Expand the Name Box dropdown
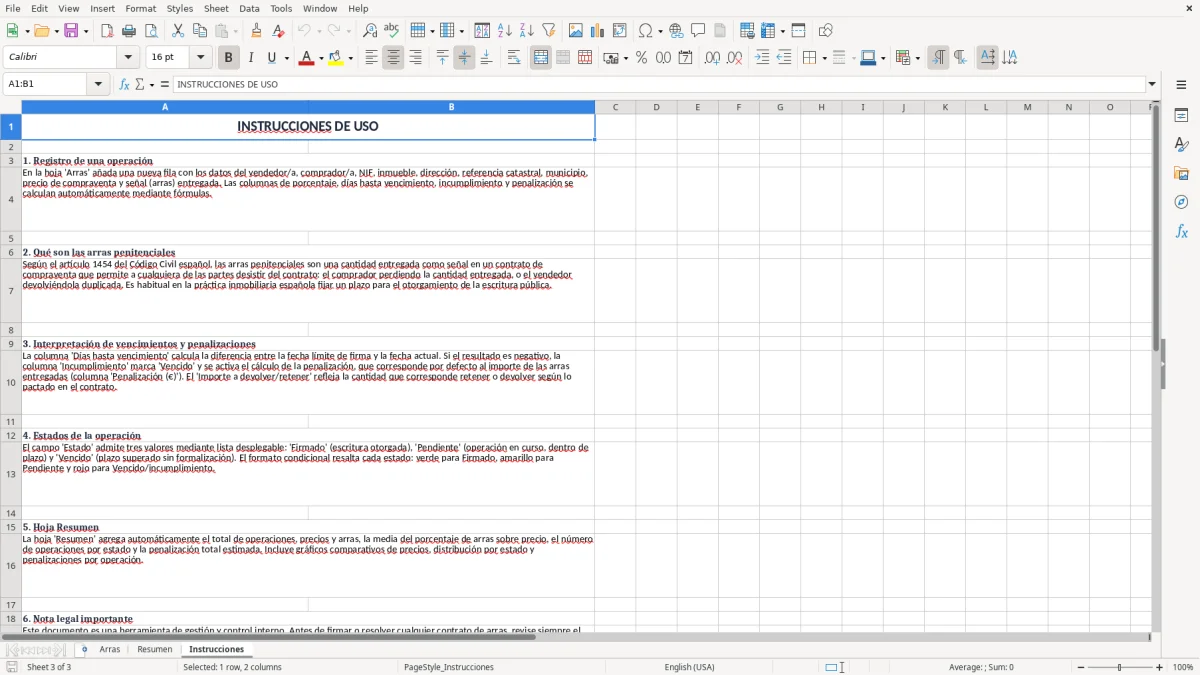1200x675 pixels. point(98,84)
